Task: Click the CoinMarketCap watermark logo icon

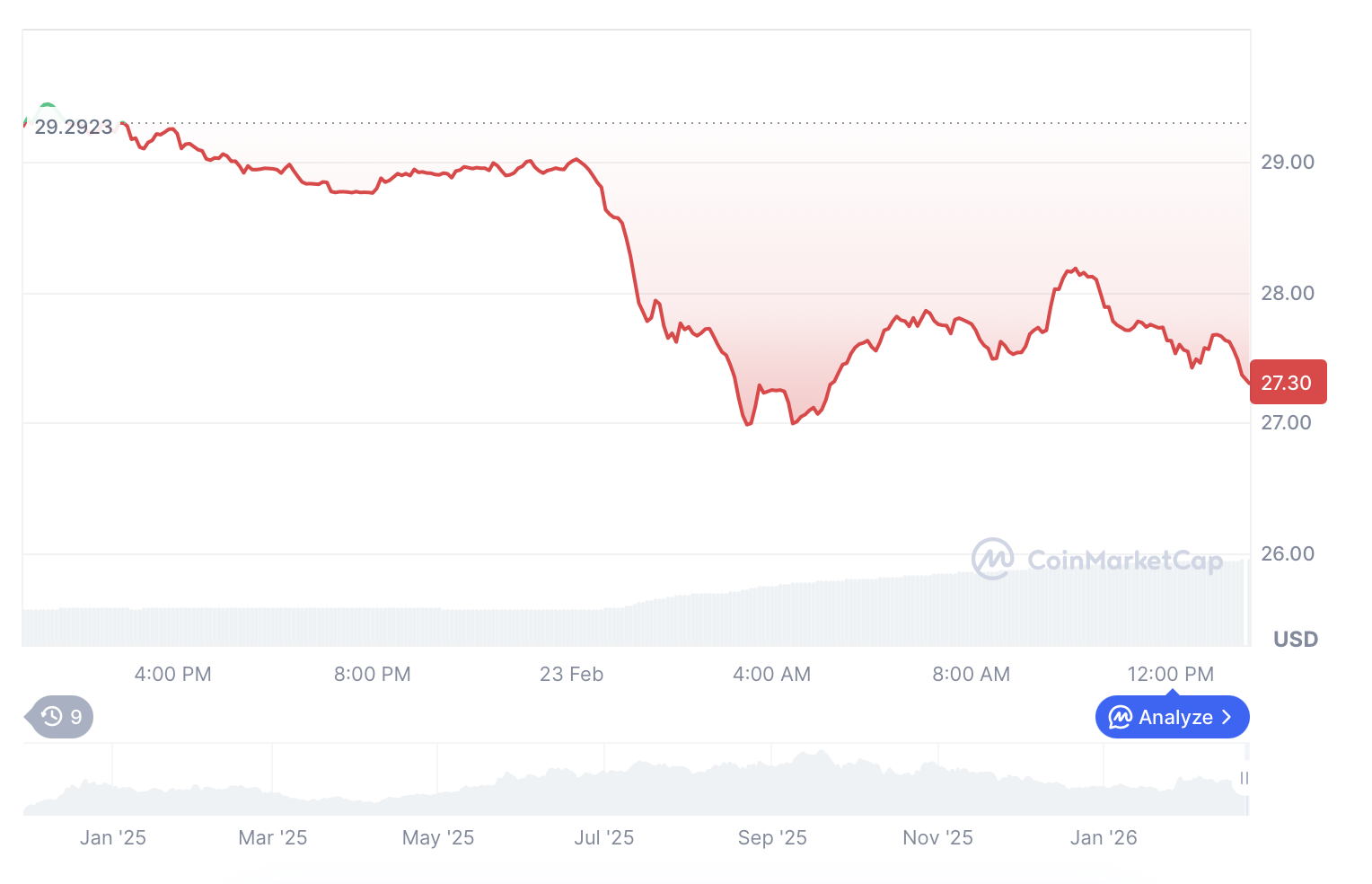Action: (x=992, y=559)
